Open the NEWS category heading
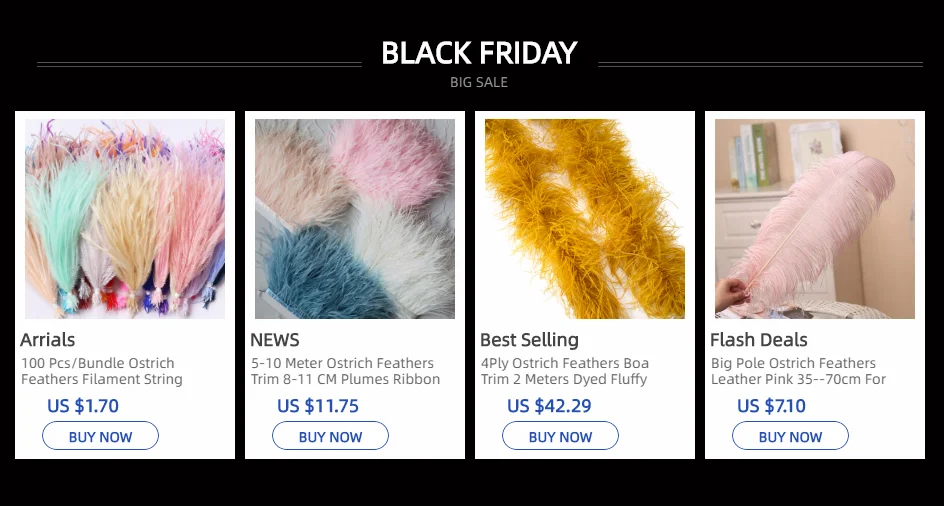This screenshot has width=944, height=506. tap(275, 340)
